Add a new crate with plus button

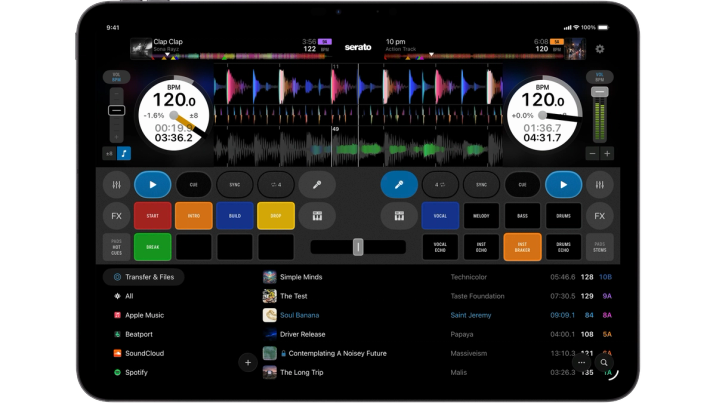pyautogui.click(x=248, y=363)
